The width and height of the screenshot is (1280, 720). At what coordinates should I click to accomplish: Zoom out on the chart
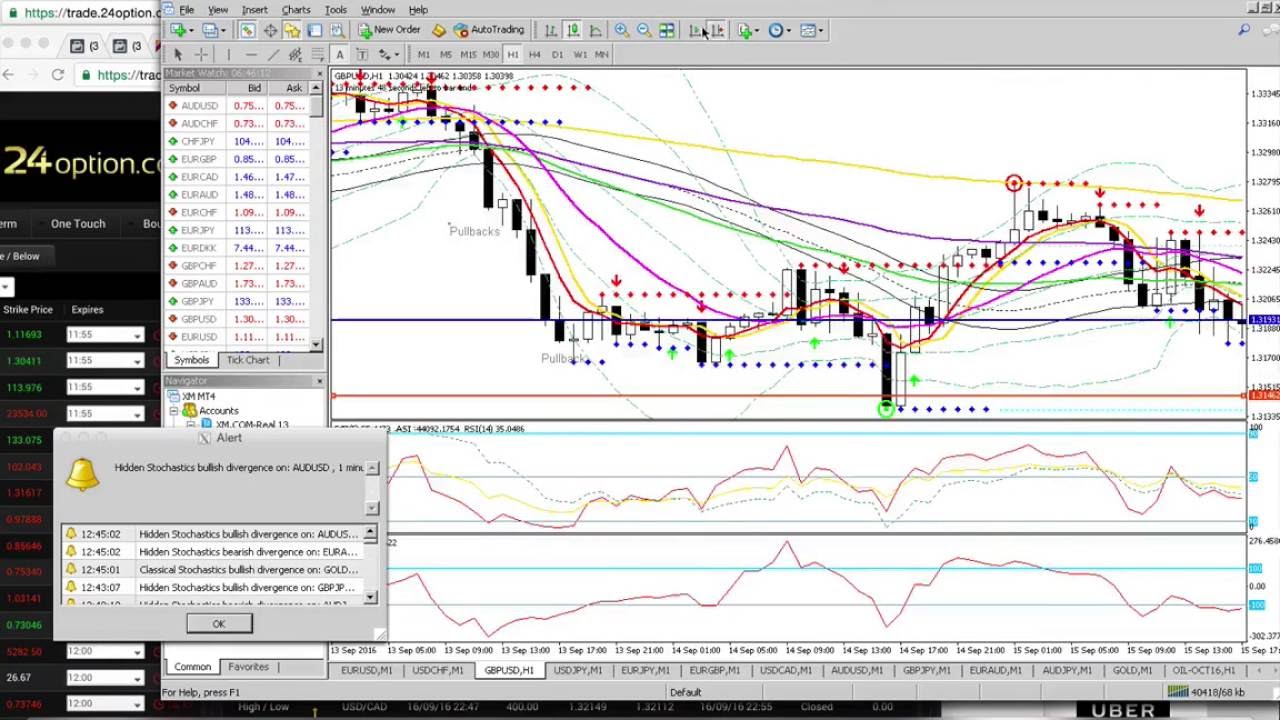(644, 30)
